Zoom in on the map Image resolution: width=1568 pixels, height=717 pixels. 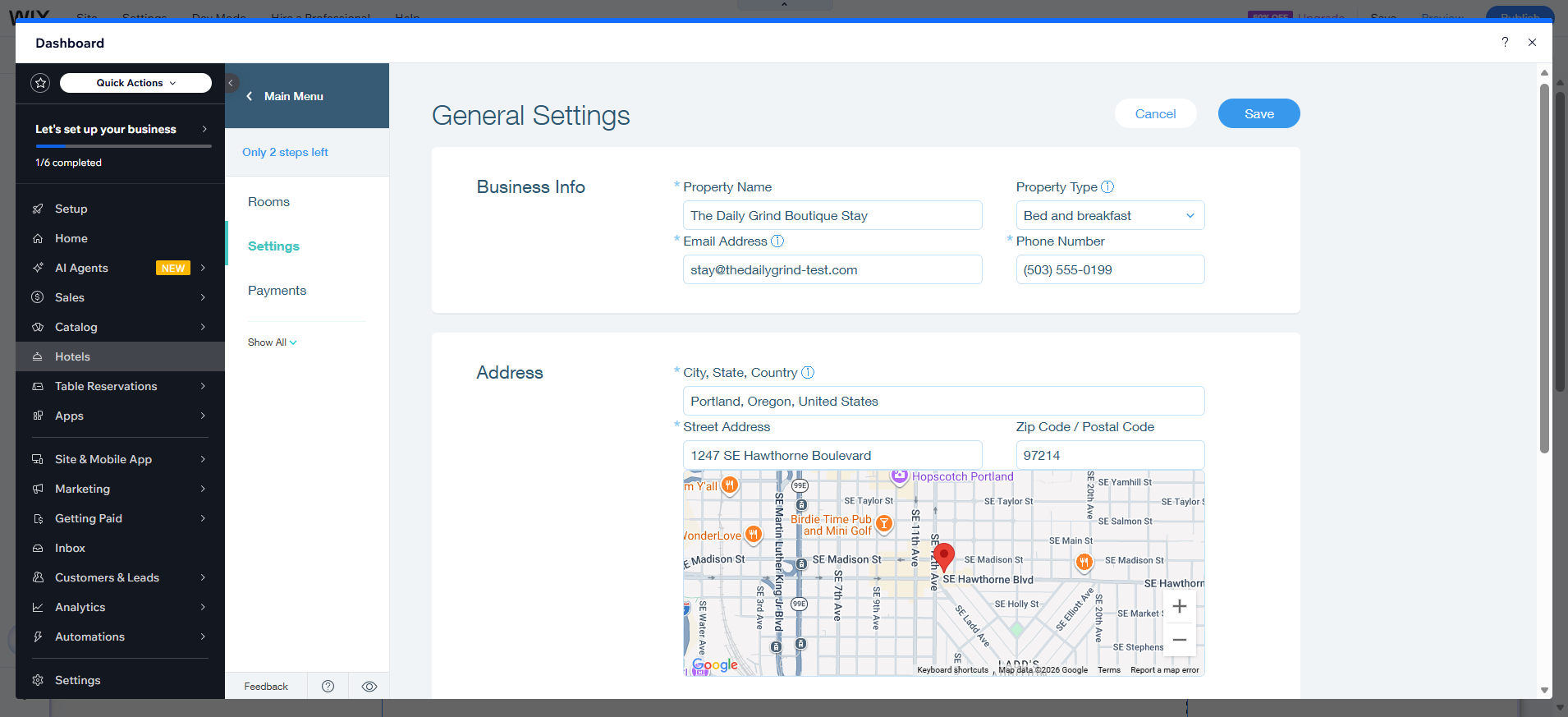pos(1180,607)
